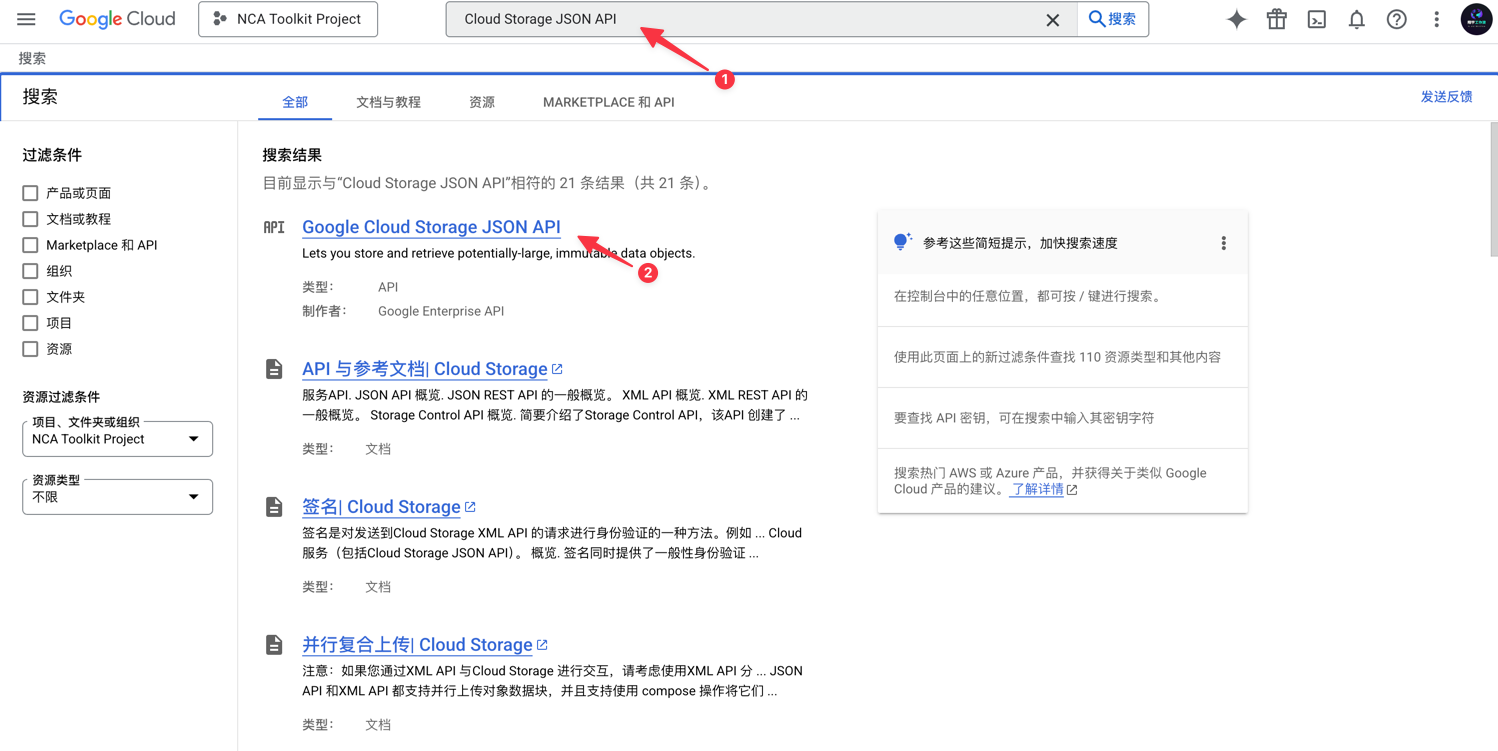Open the notifications bell
1498x751 pixels.
[1356, 19]
